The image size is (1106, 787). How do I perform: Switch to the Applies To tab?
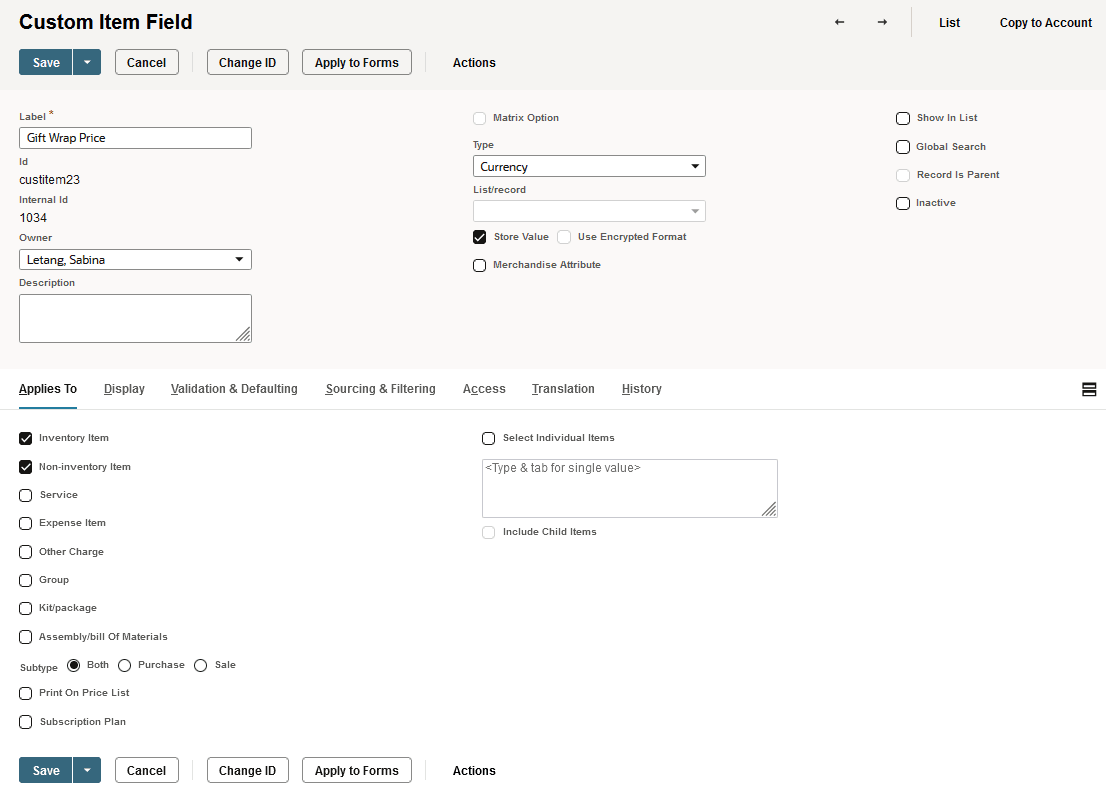48,389
